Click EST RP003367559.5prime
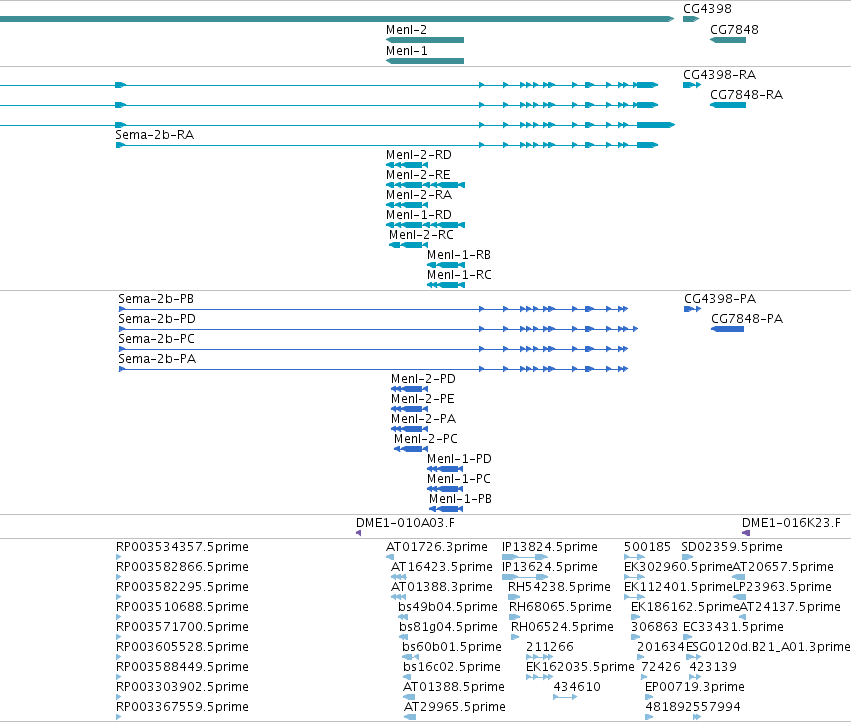The image size is (851, 722). [x=119, y=717]
